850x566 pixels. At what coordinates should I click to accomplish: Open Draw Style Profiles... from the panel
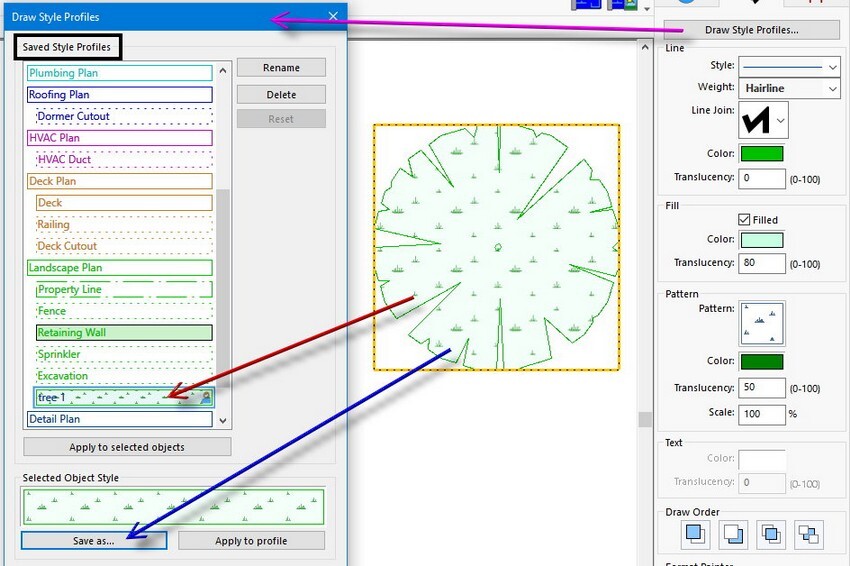click(x=751, y=30)
